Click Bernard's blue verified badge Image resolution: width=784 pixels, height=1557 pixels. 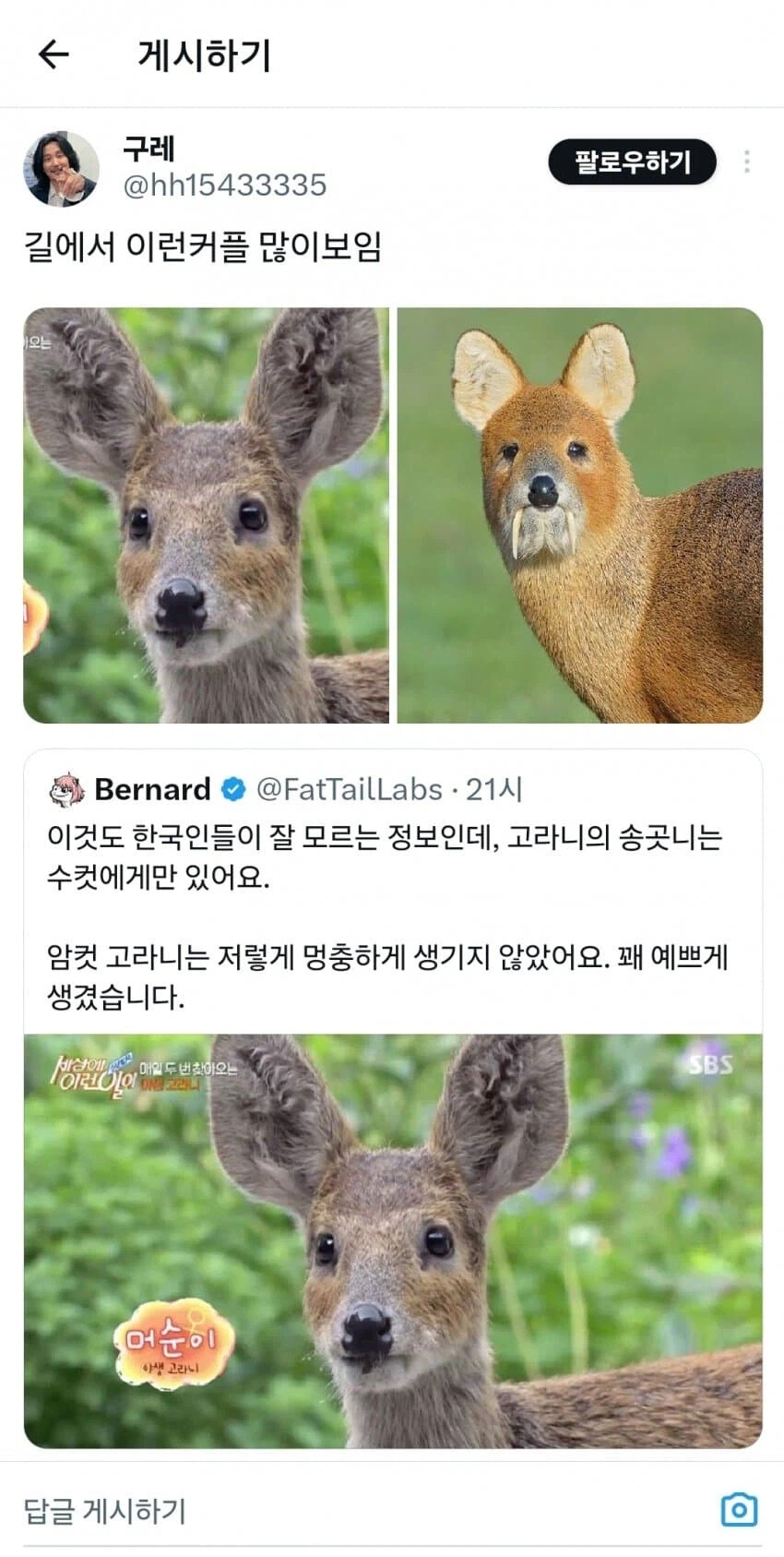tap(233, 789)
